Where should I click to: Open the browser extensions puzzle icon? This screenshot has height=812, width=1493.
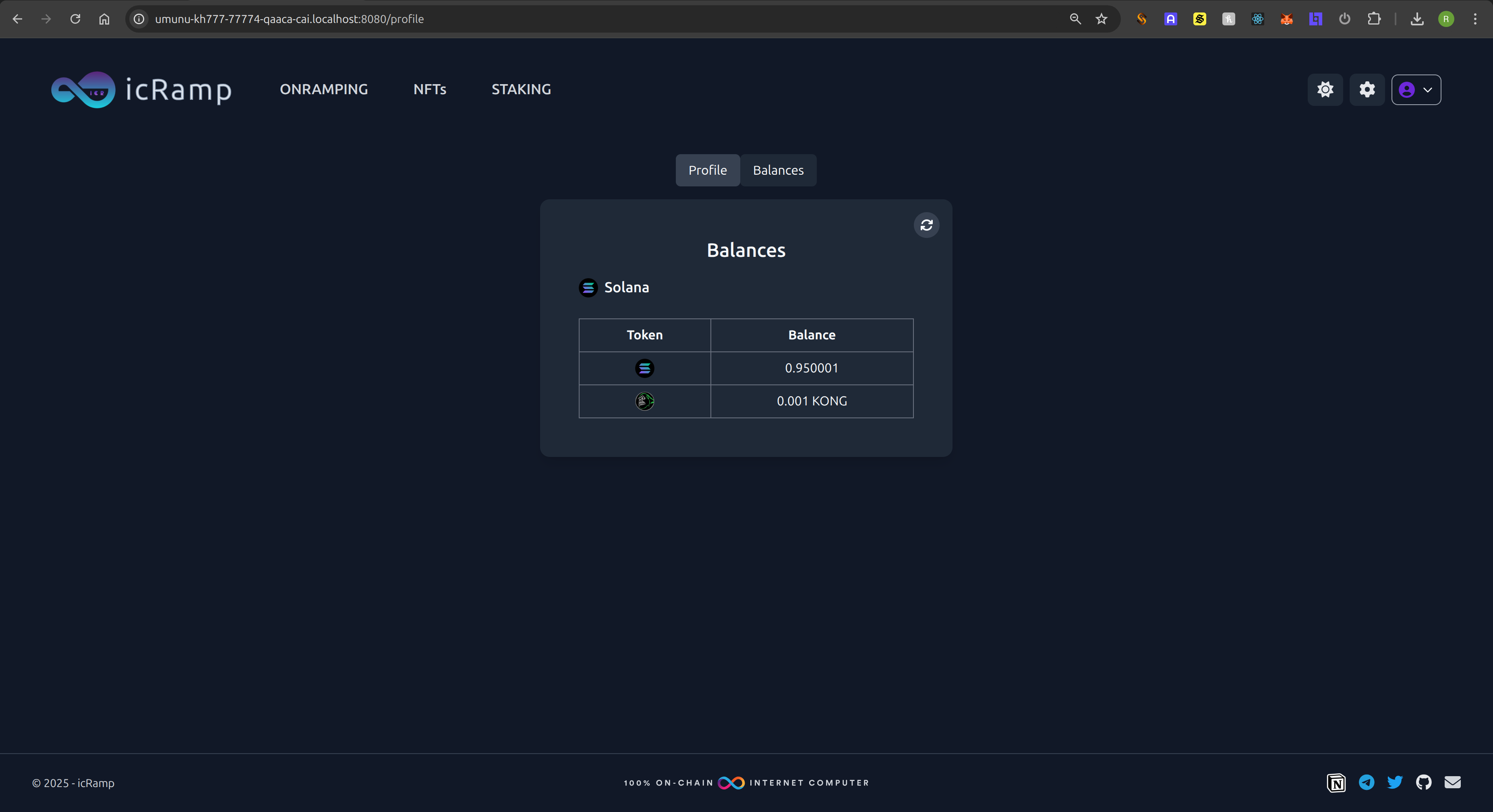click(1374, 19)
